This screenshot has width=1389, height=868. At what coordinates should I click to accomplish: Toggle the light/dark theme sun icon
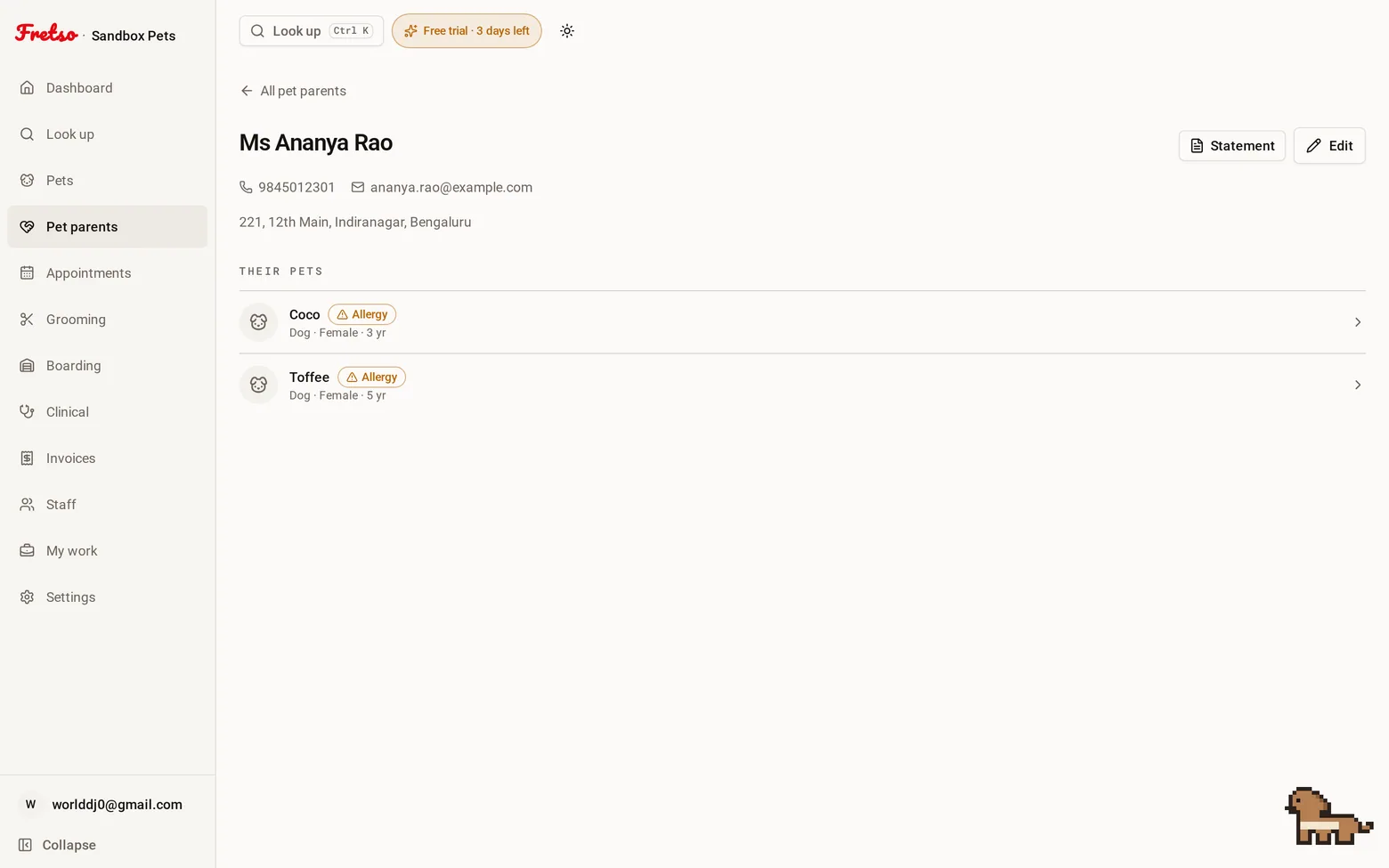(567, 31)
